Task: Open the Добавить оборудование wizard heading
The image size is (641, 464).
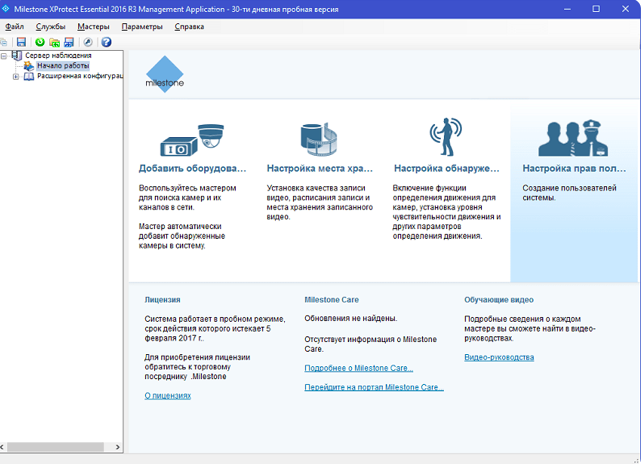Action: 193,168
